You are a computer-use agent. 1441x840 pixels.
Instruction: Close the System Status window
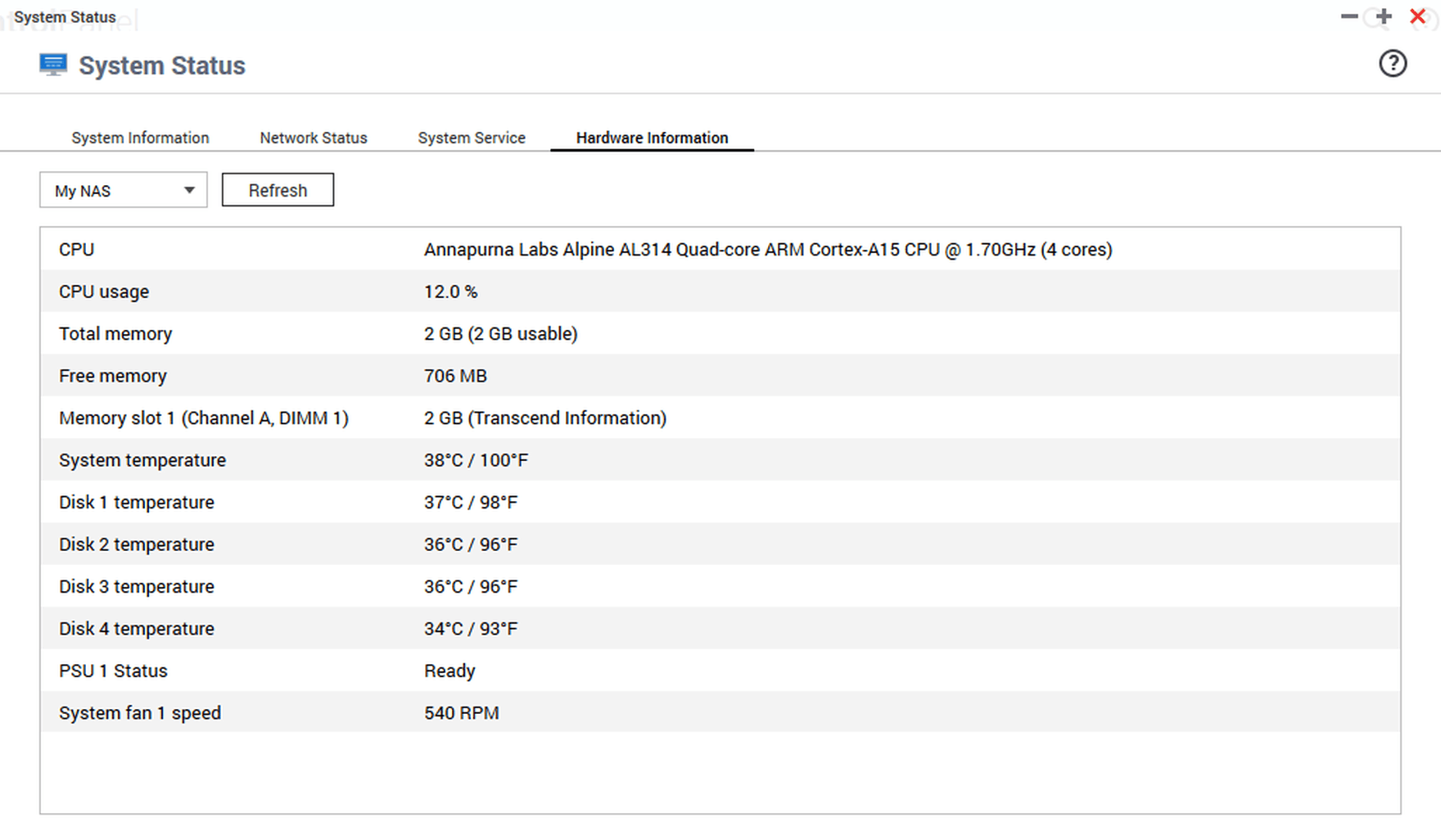pyautogui.click(x=1418, y=16)
